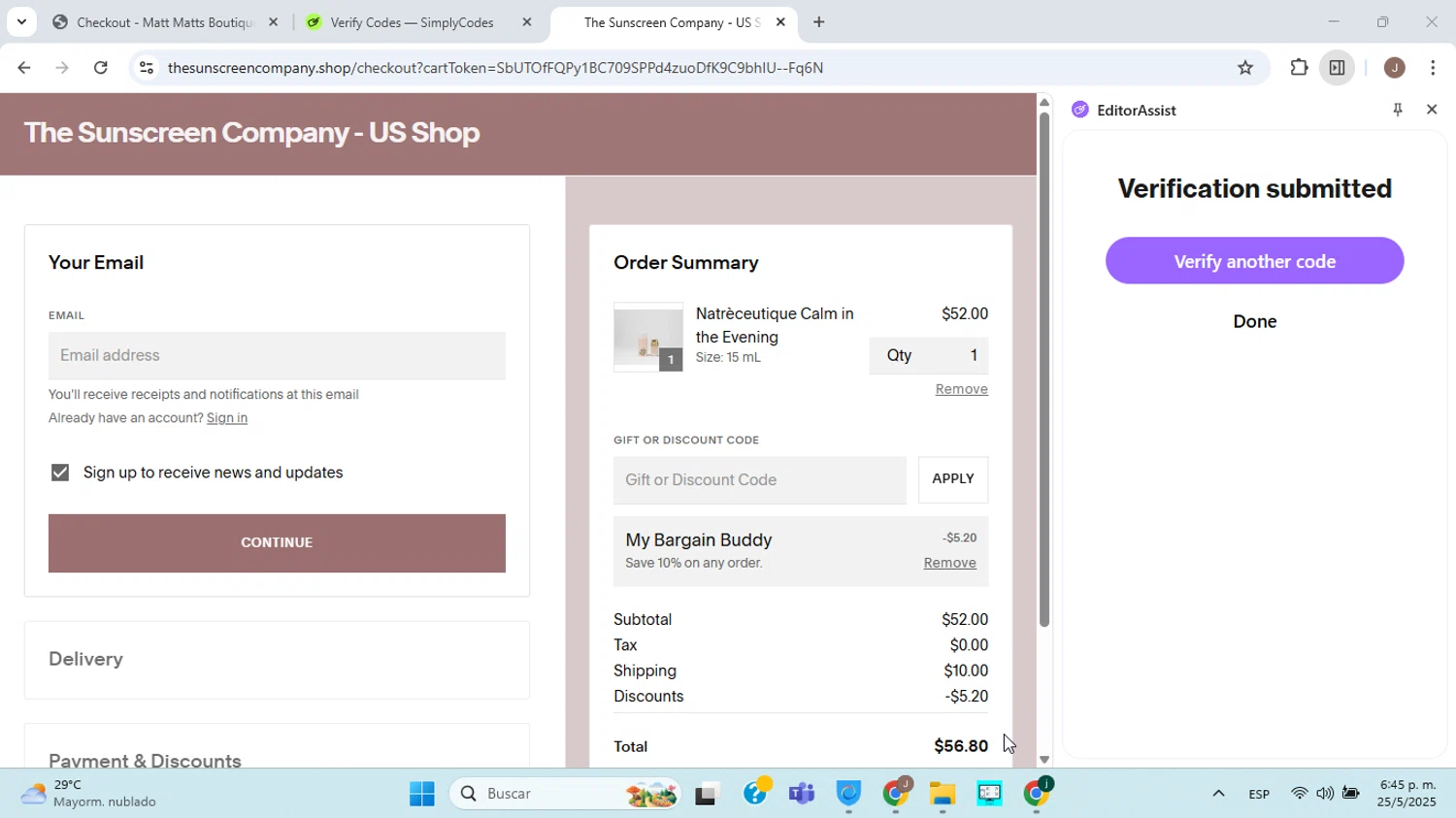Toggle the browser side panel icon
The height and width of the screenshot is (818, 1456).
click(x=1337, y=68)
